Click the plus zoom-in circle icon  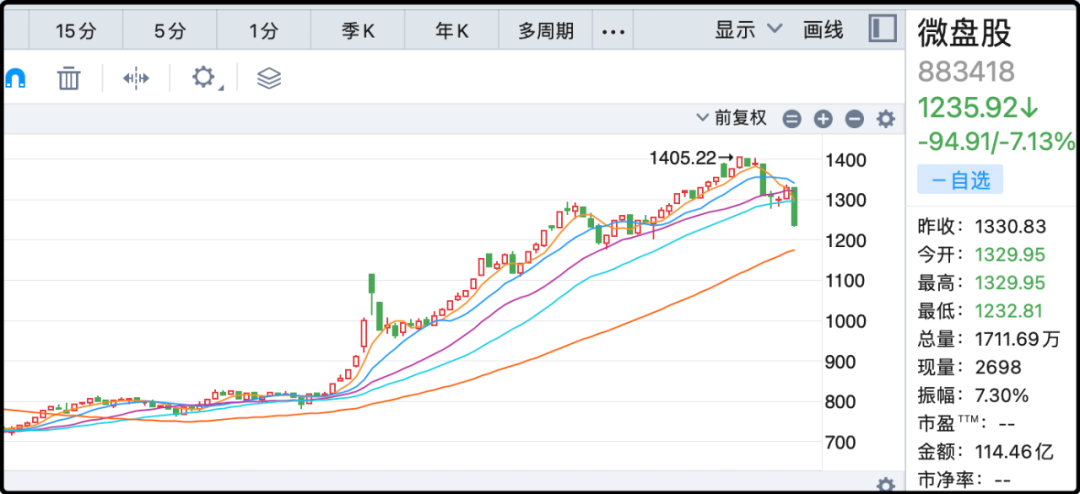823,119
